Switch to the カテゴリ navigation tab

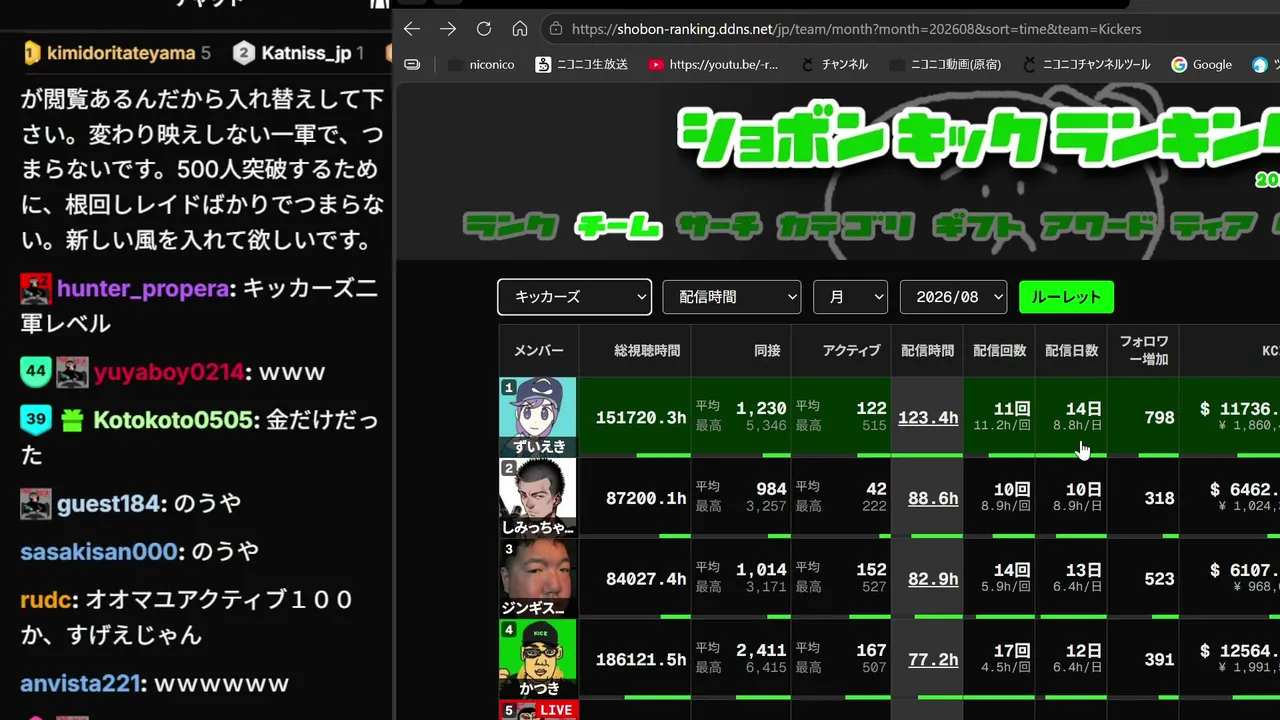pyautogui.click(x=845, y=226)
